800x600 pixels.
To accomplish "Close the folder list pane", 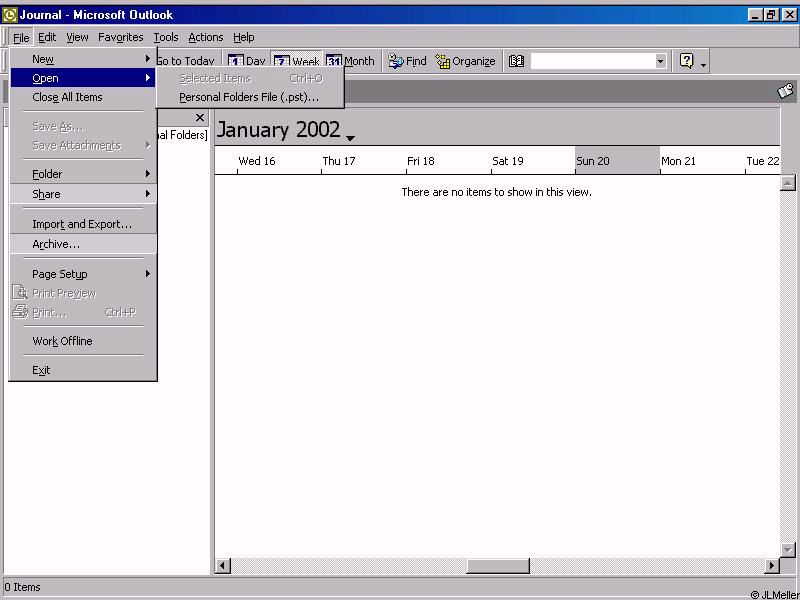I will pyautogui.click(x=200, y=118).
